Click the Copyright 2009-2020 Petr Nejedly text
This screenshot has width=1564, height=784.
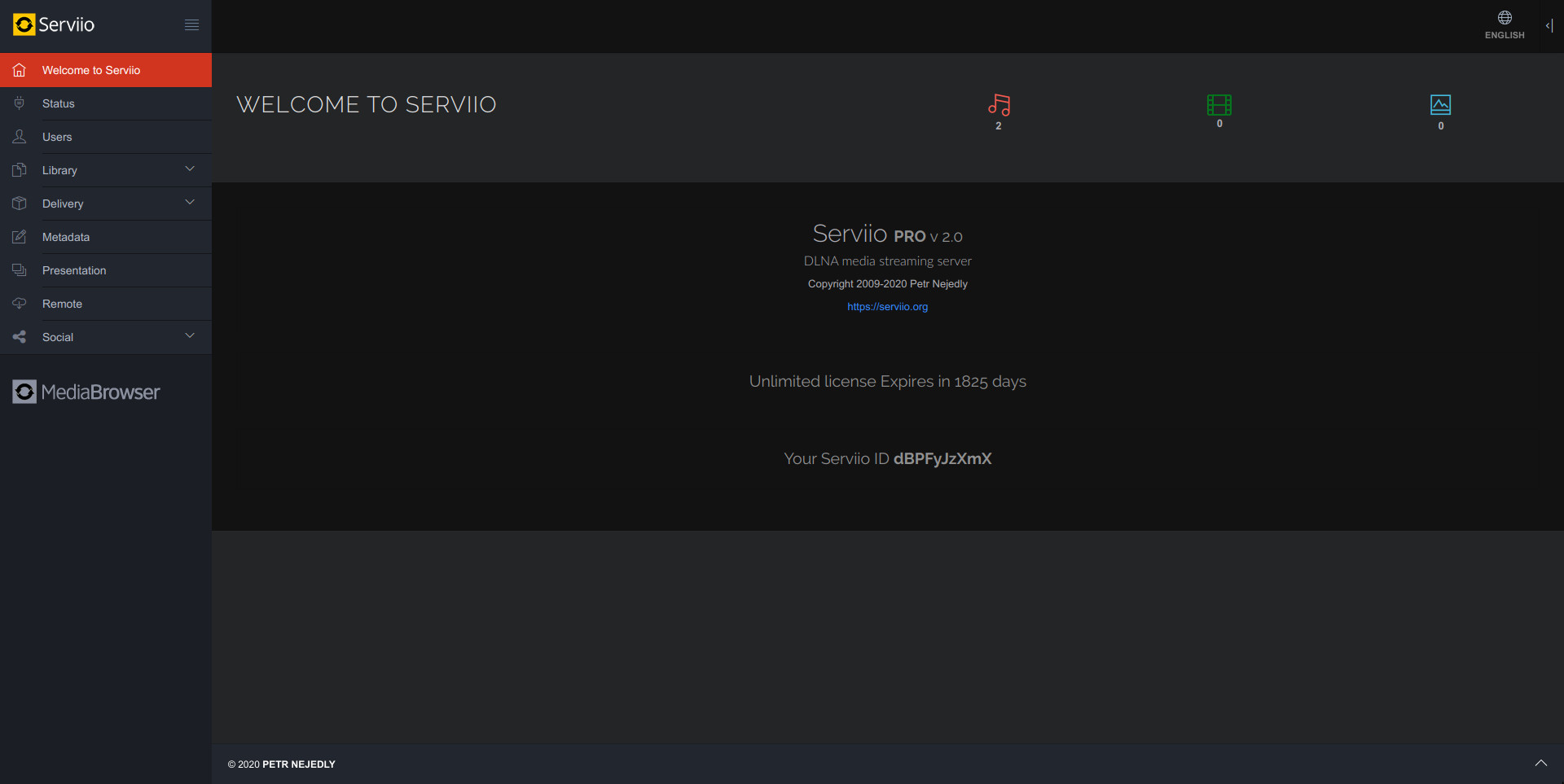[x=888, y=284]
